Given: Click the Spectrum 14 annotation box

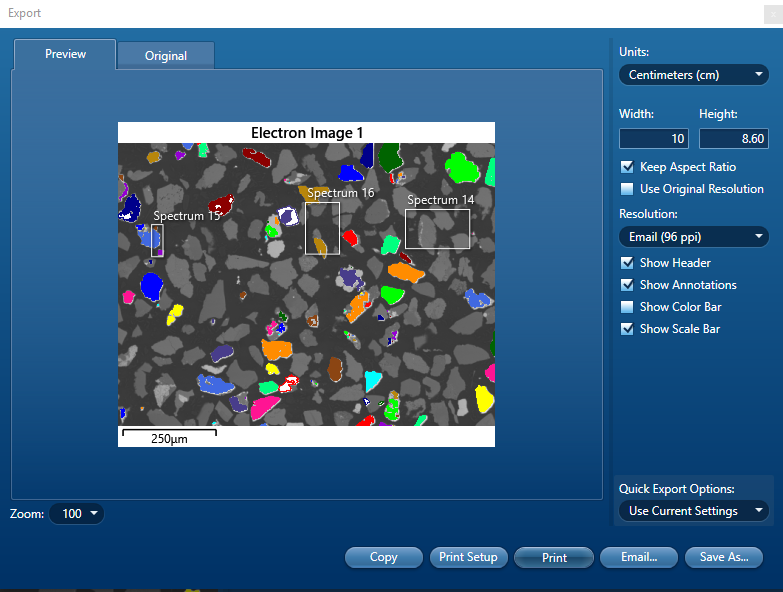Looking at the screenshot, I should (x=437, y=228).
